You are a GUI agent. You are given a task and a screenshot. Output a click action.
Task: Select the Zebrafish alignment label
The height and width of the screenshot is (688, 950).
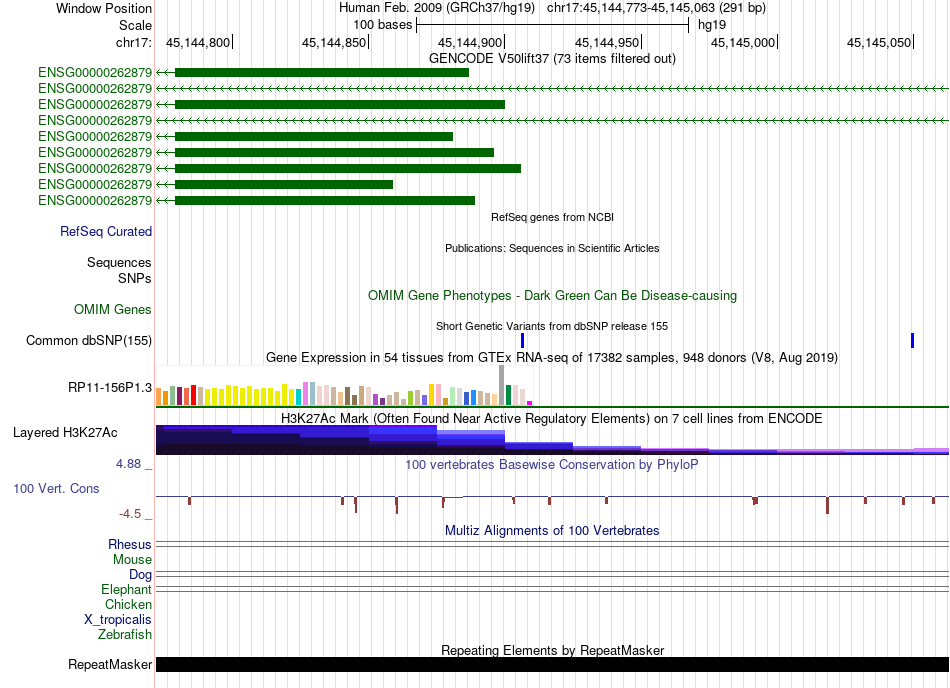(x=125, y=635)
